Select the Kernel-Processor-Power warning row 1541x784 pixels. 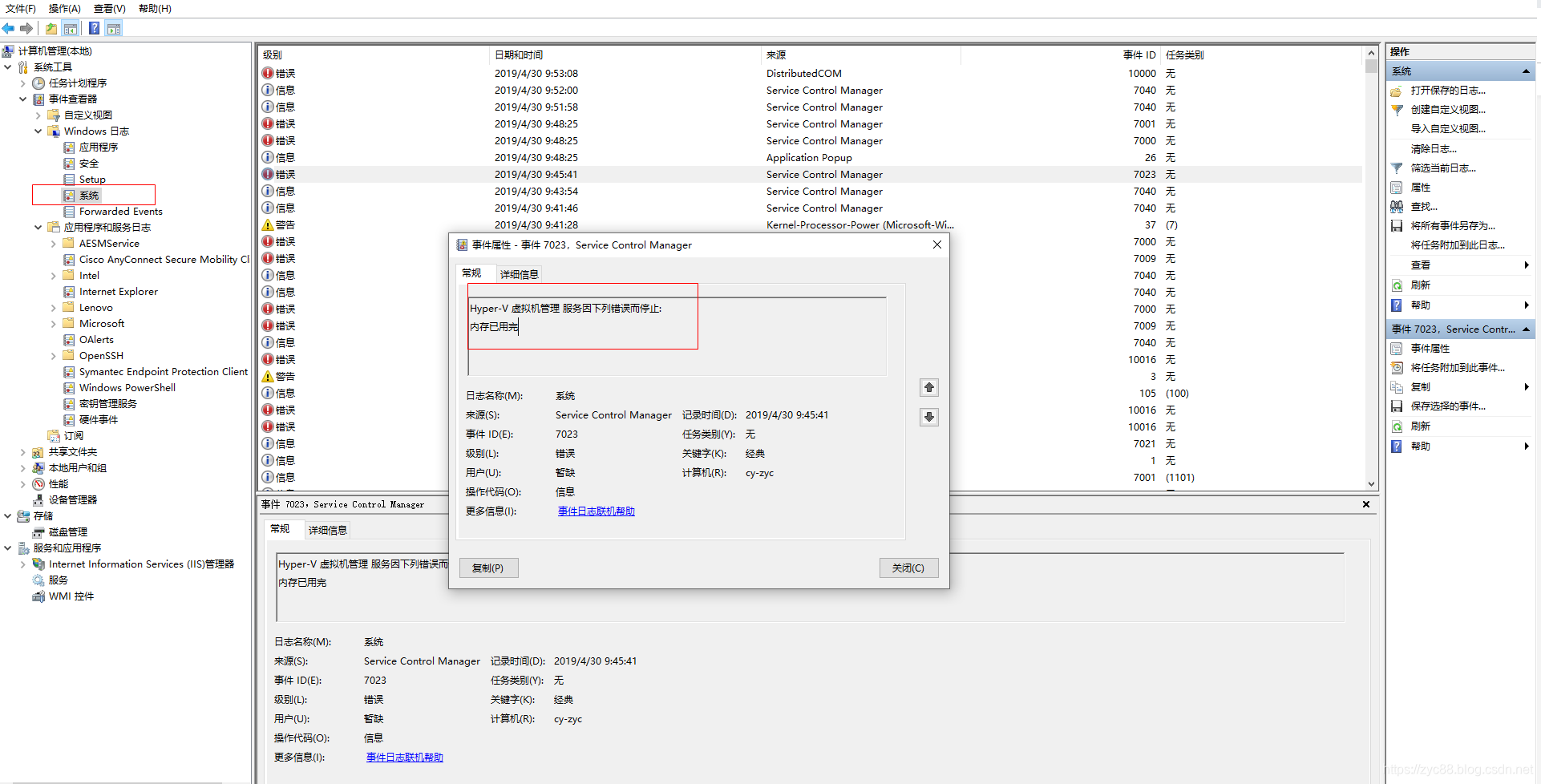pyautogui.click(x=811, y=225)
